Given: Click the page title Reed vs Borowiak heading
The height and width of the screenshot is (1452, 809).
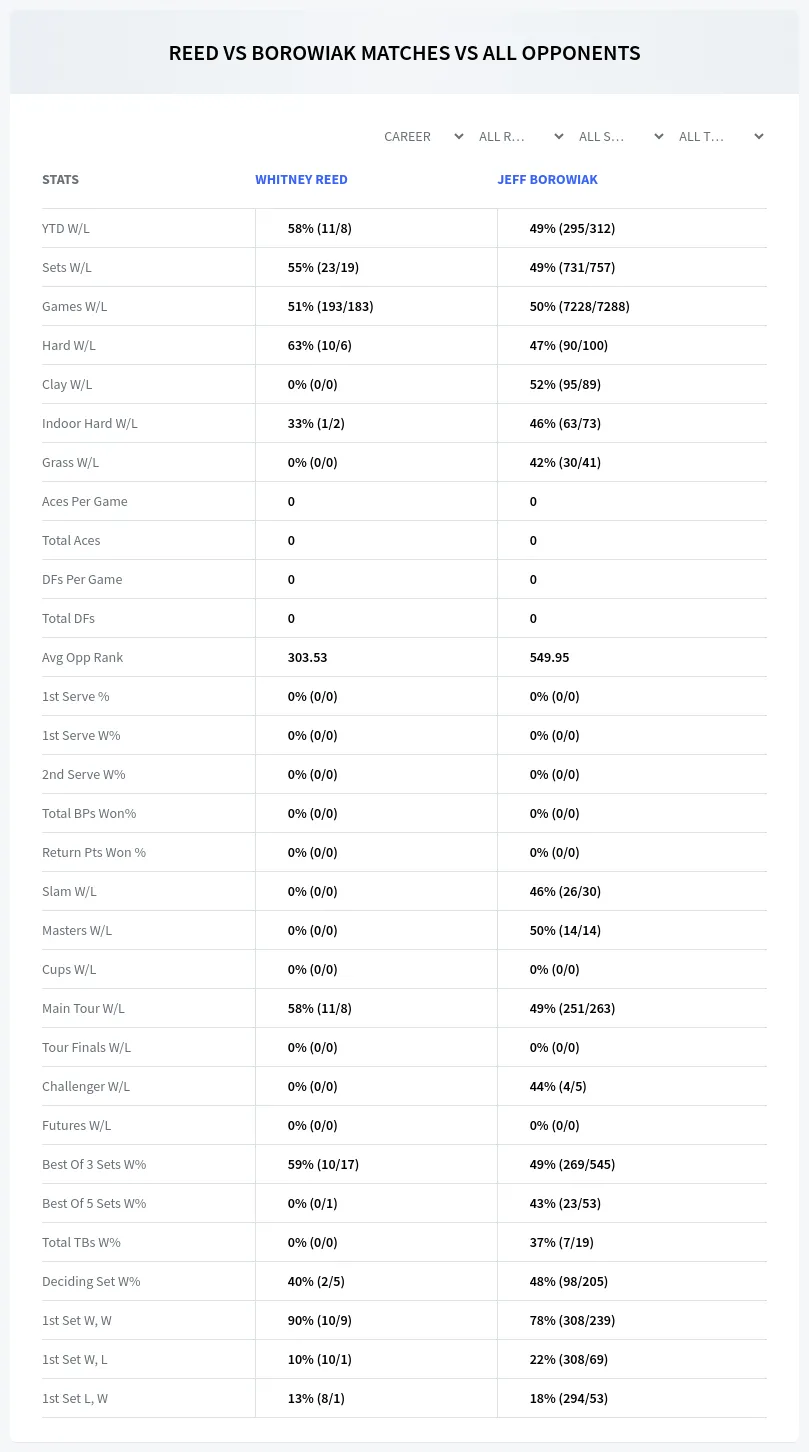Looking at the screenshot, I should coord(404,53).
